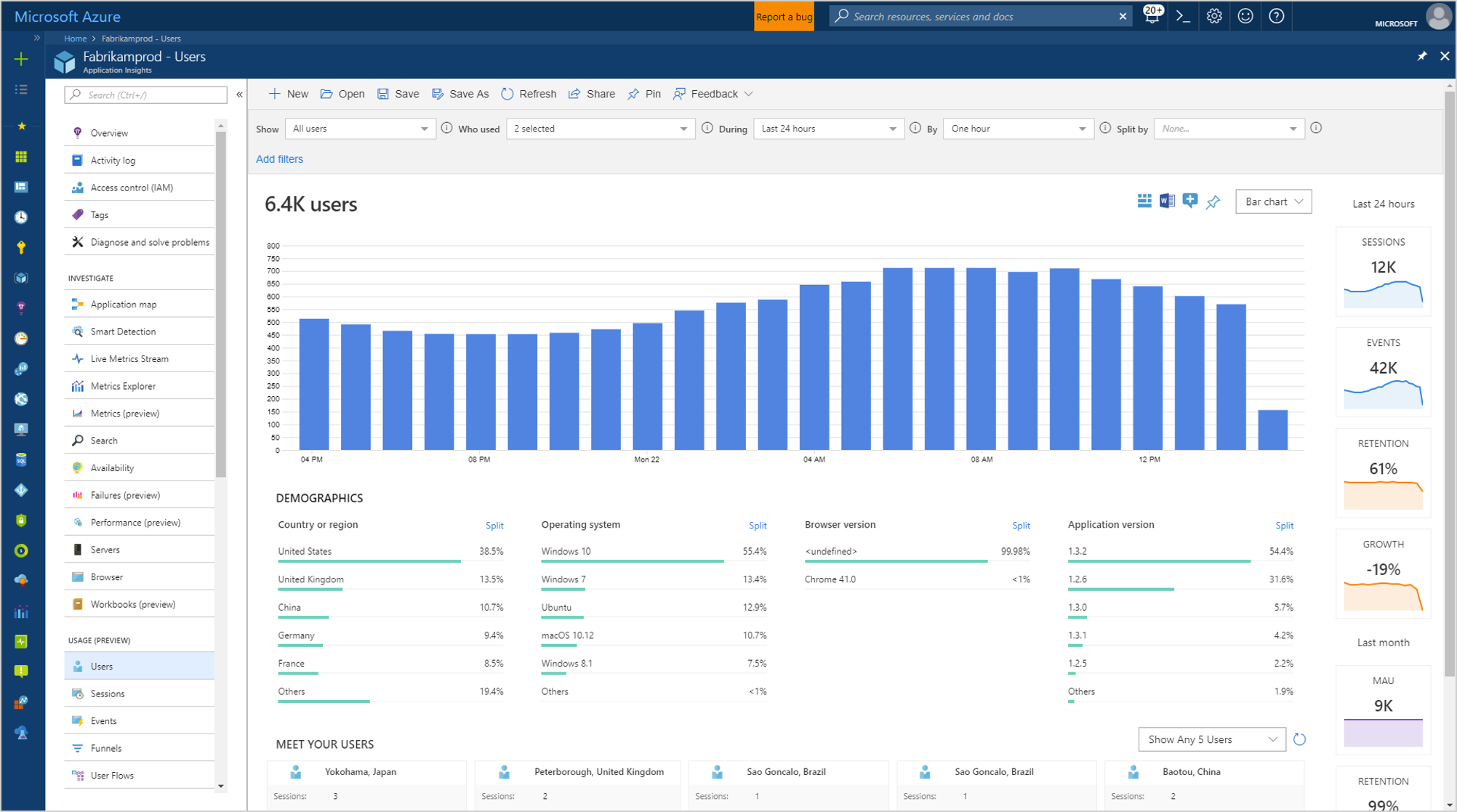Open Cloud Shell from the top bar
The height and width of the screenshot is (812, 1457).
[1183, 16]
